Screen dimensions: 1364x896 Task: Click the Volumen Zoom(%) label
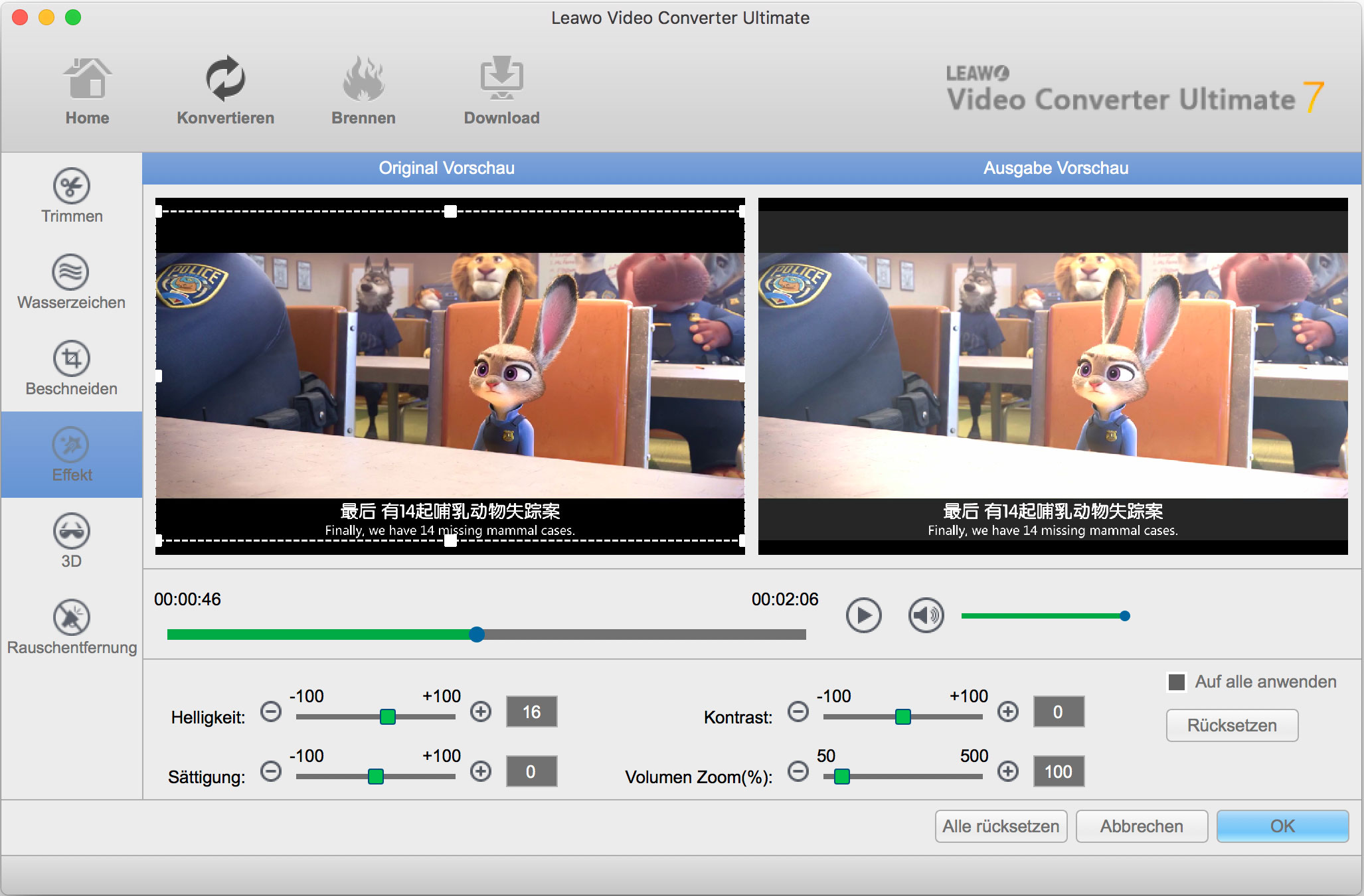pos(699,777)
